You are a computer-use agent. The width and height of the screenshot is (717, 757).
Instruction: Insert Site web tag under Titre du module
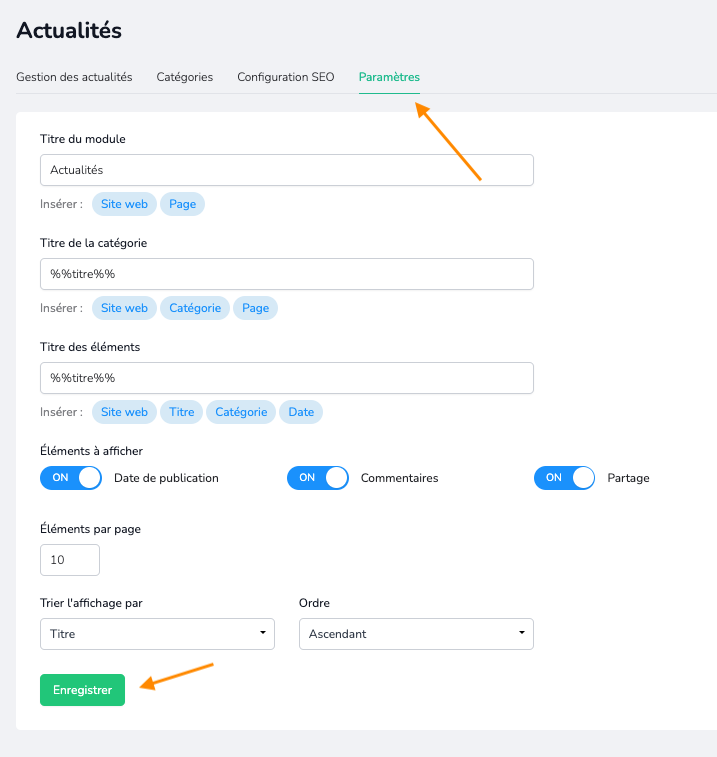tap(124, 204)
